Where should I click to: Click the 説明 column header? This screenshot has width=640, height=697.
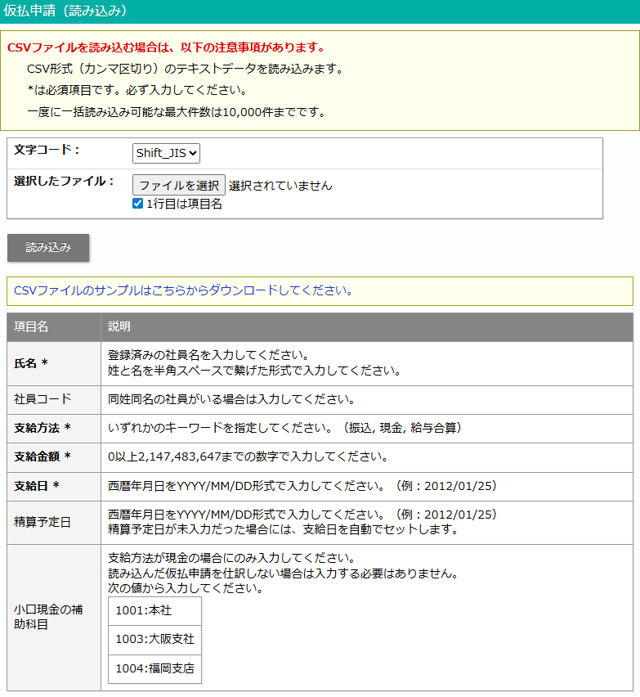119,327
